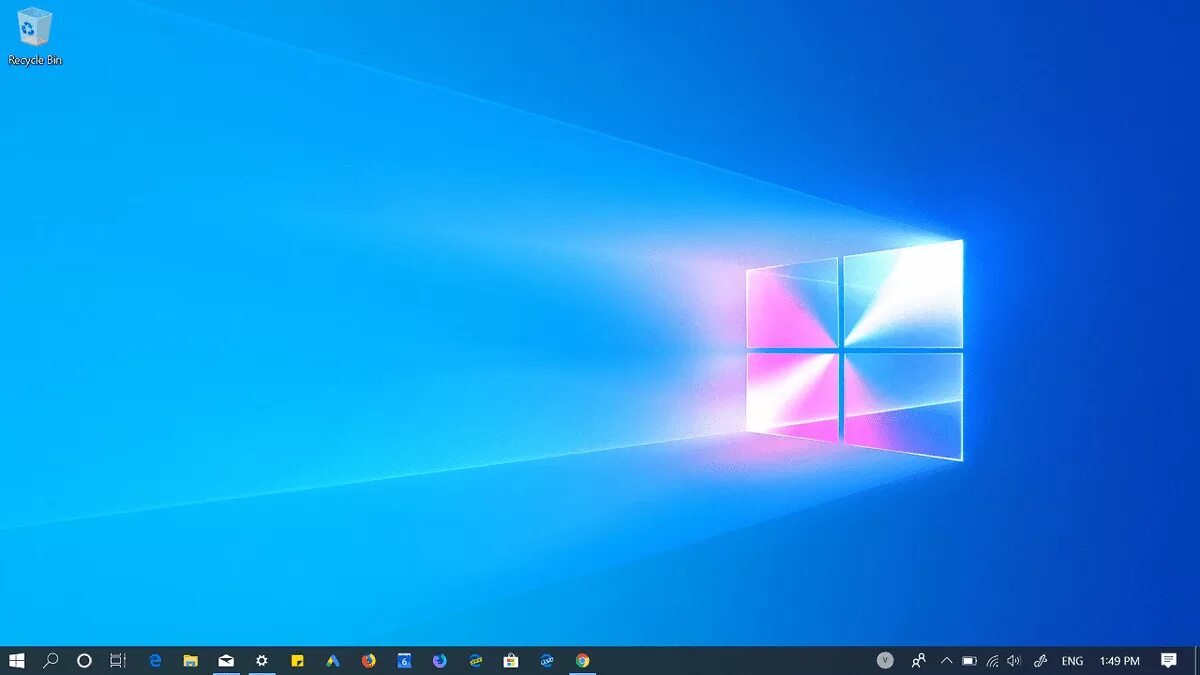Launch Google Chrome from taskbar
This screenshot has width=1200, height=675.
582,660
